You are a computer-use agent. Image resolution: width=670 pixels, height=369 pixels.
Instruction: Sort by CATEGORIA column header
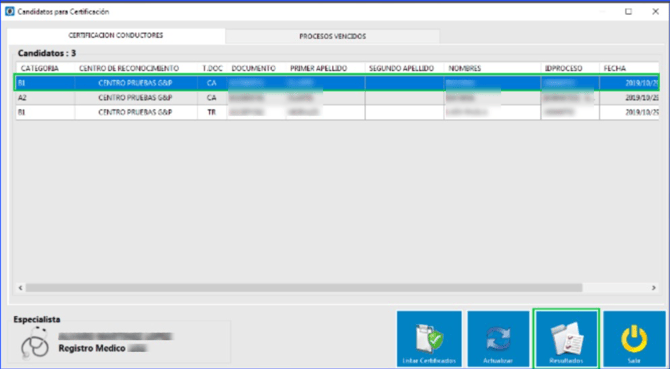[x=45, y=68]
